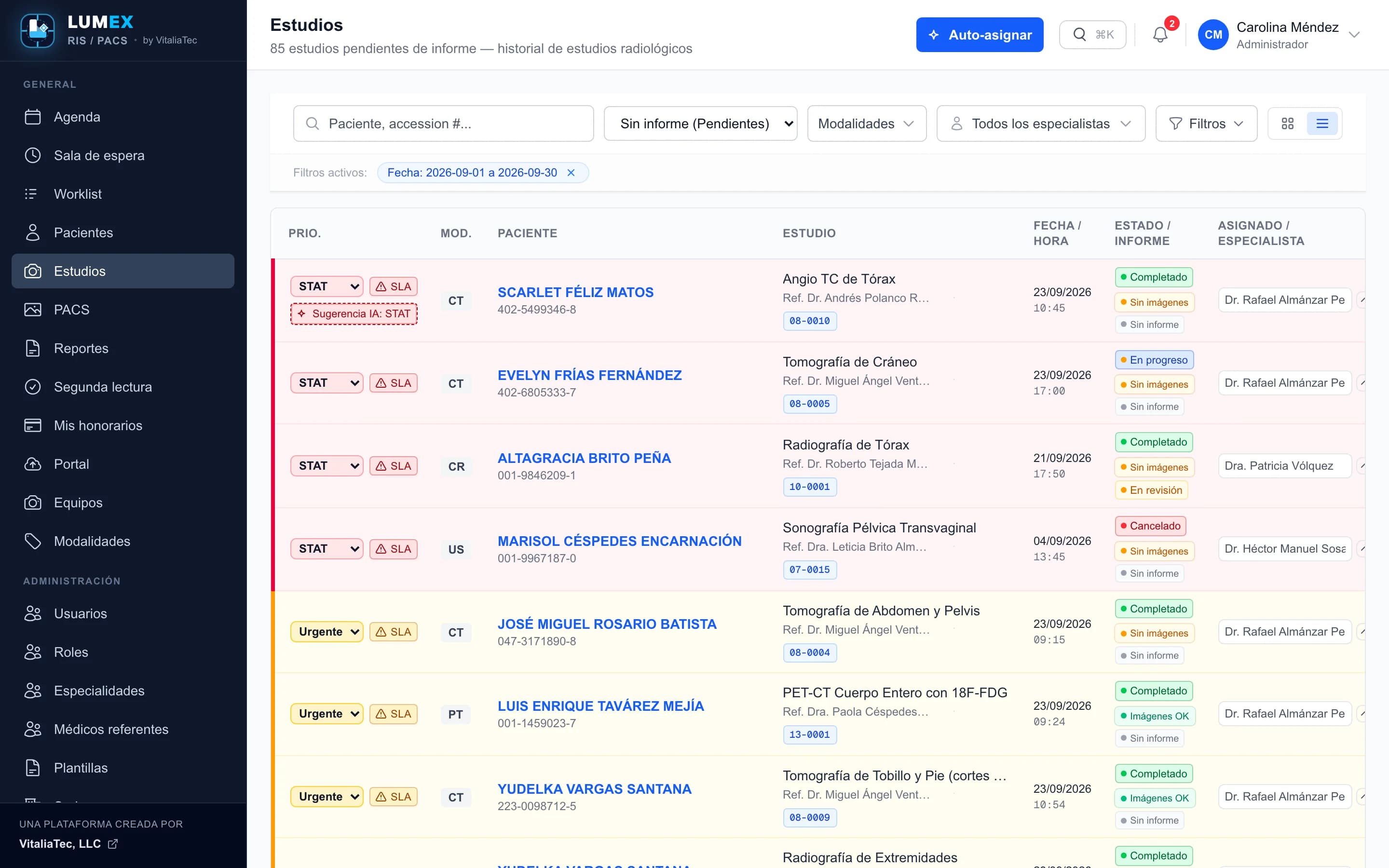Expand the Filtros dropdown
The image size is (1389, 868).
1206,123
